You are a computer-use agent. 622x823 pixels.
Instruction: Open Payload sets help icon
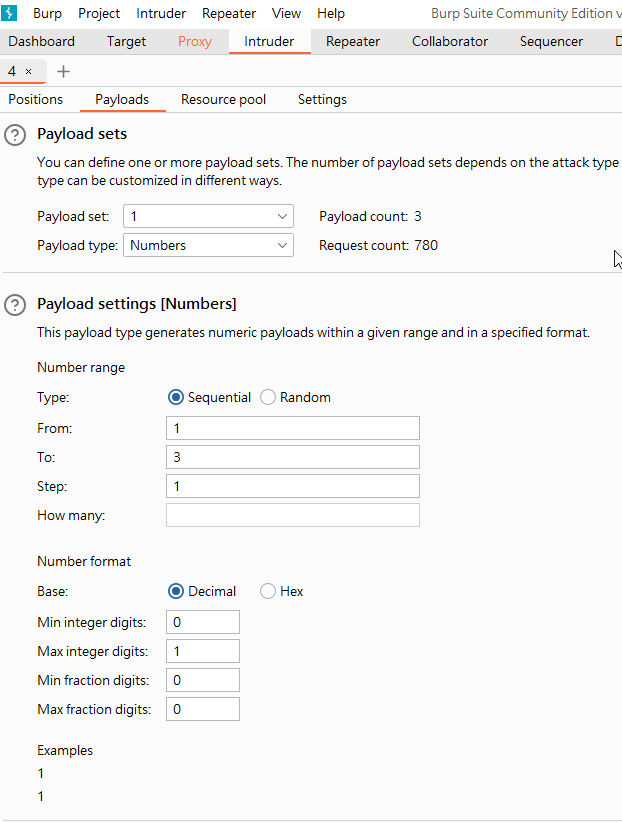coord(15,135)
